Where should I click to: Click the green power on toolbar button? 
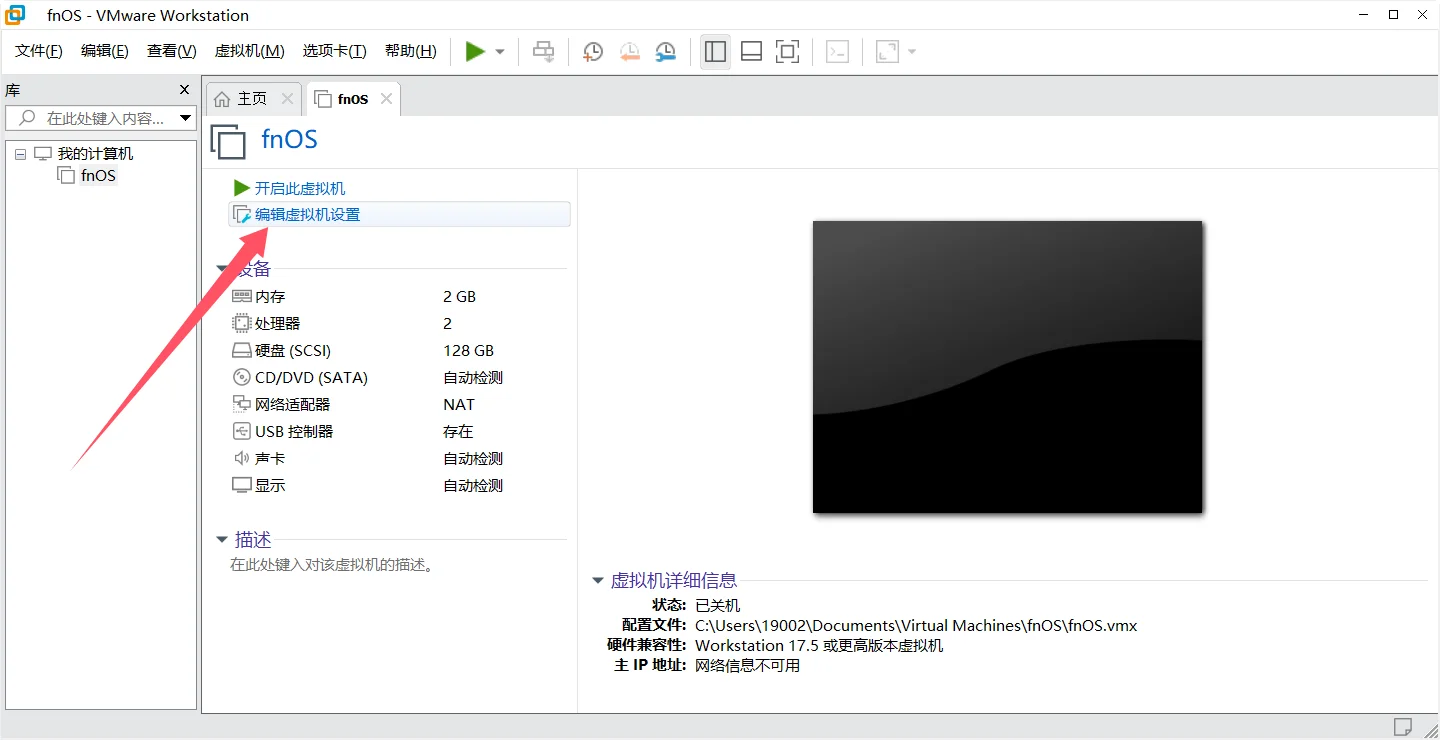coord(475,52)
